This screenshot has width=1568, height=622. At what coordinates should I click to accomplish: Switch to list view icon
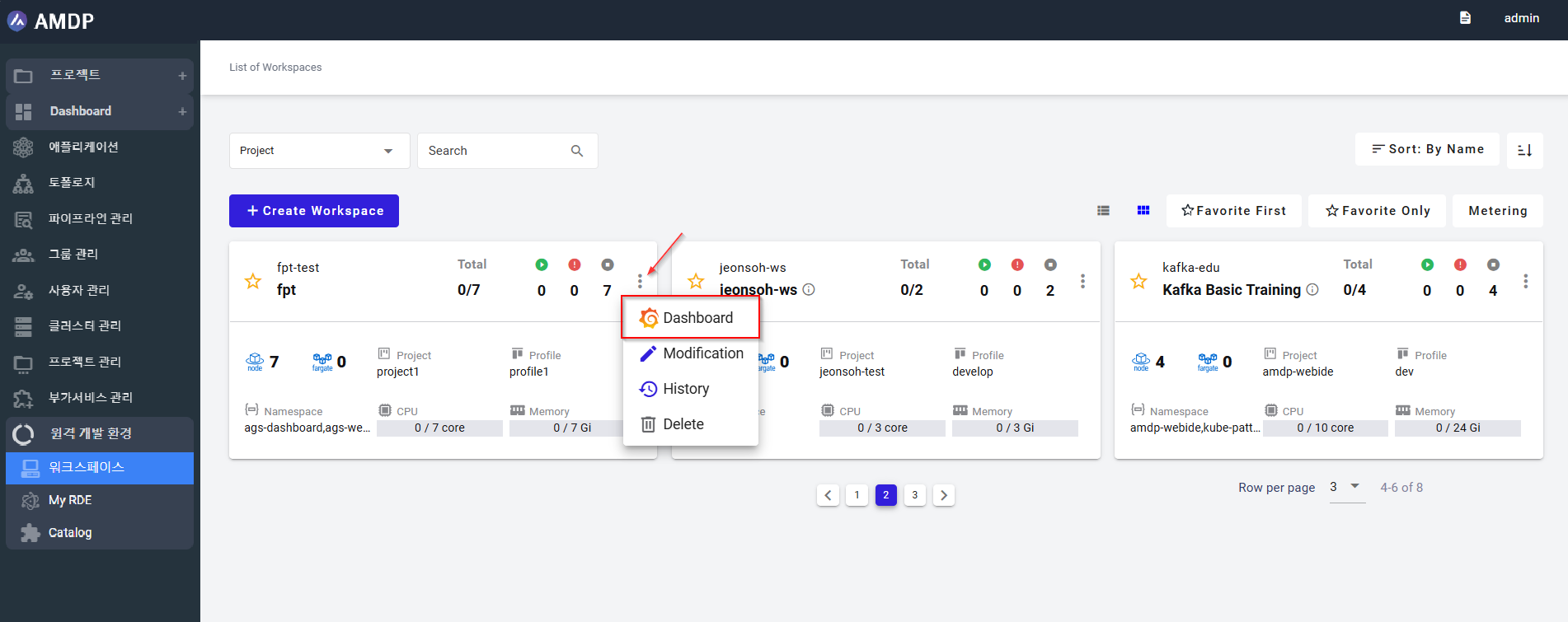(1103, 211)
